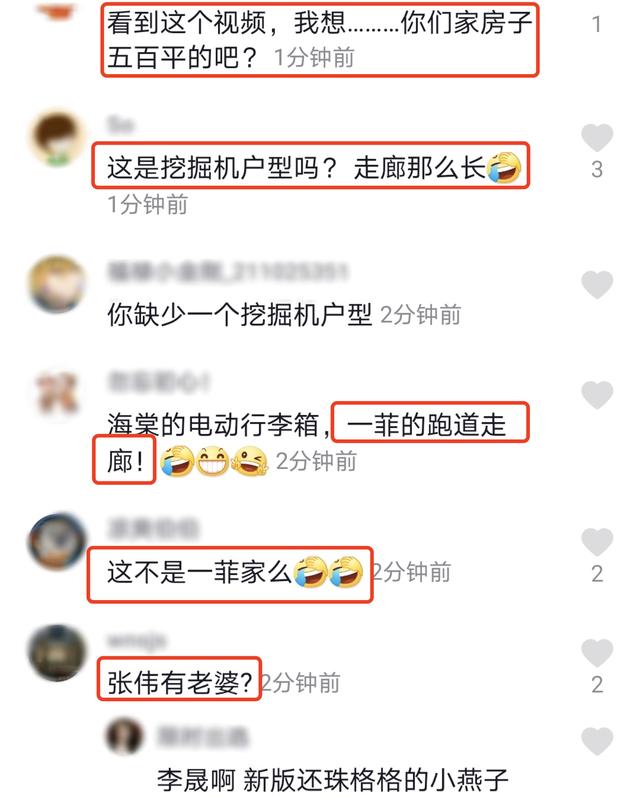Tap heart next to 这不是一菲家么 comment
Viewport: 640px width, 798px height.
click(597, 542)
